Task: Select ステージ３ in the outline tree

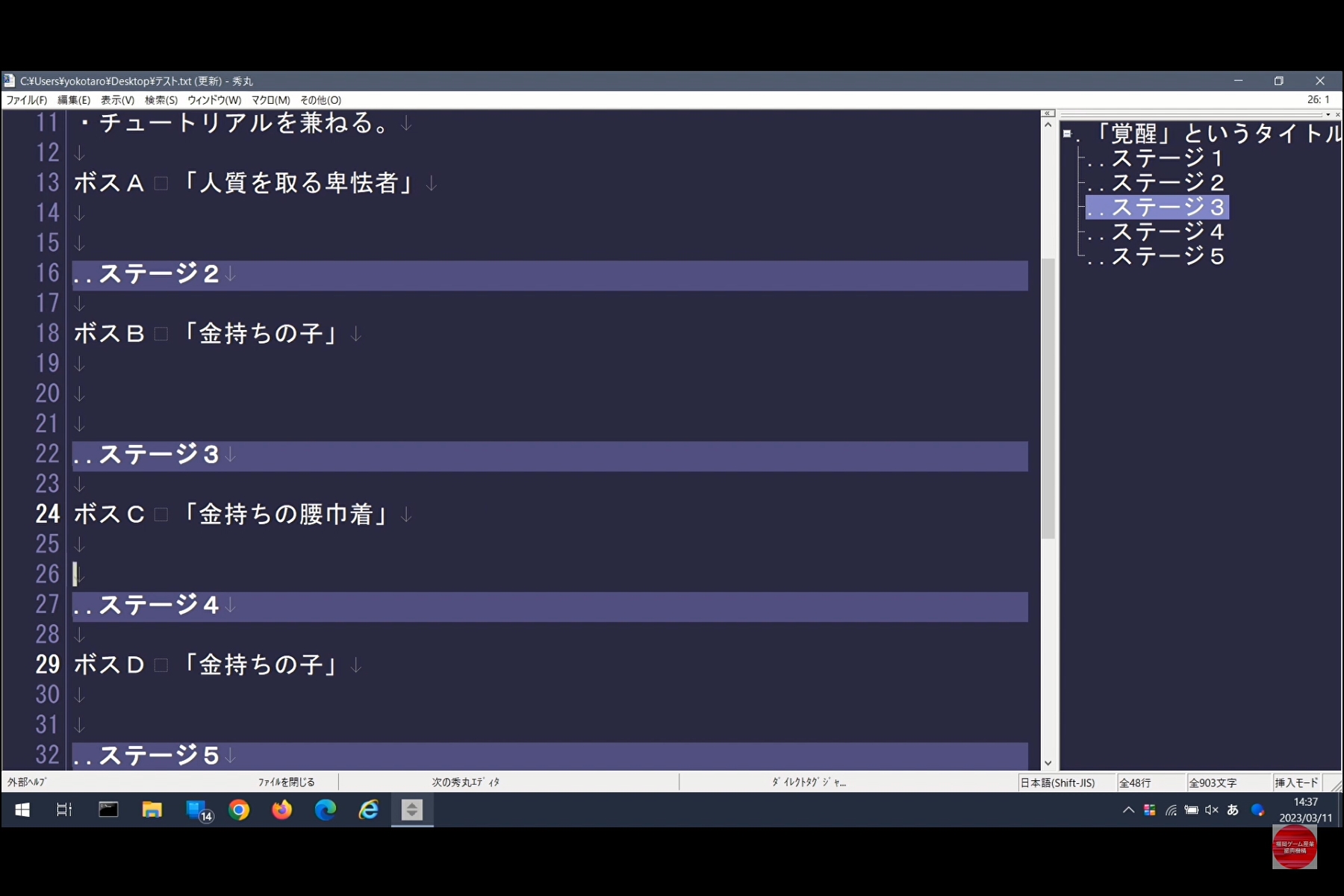Action: click(1157, 208)
